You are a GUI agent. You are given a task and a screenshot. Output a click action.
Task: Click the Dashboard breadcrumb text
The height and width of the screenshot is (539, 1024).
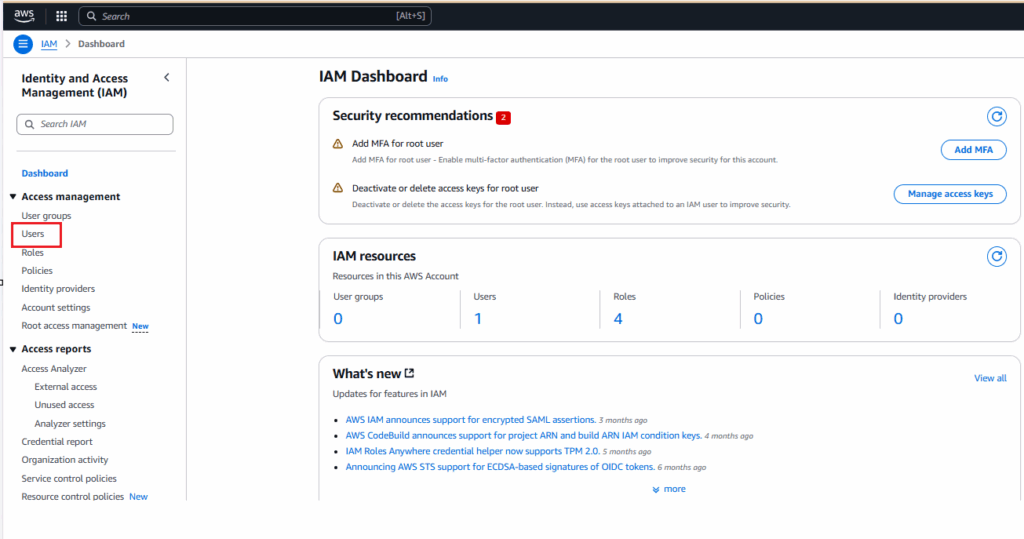click(101, 44)
